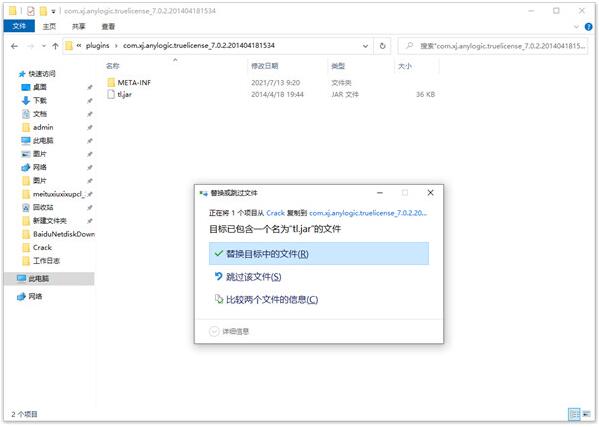Switch to details view in status bar
599x427 pixels.
point(574,414)
